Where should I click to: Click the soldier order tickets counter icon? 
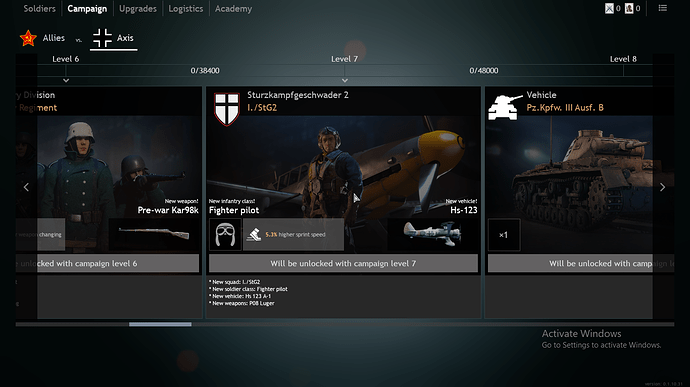click(629, 8)
